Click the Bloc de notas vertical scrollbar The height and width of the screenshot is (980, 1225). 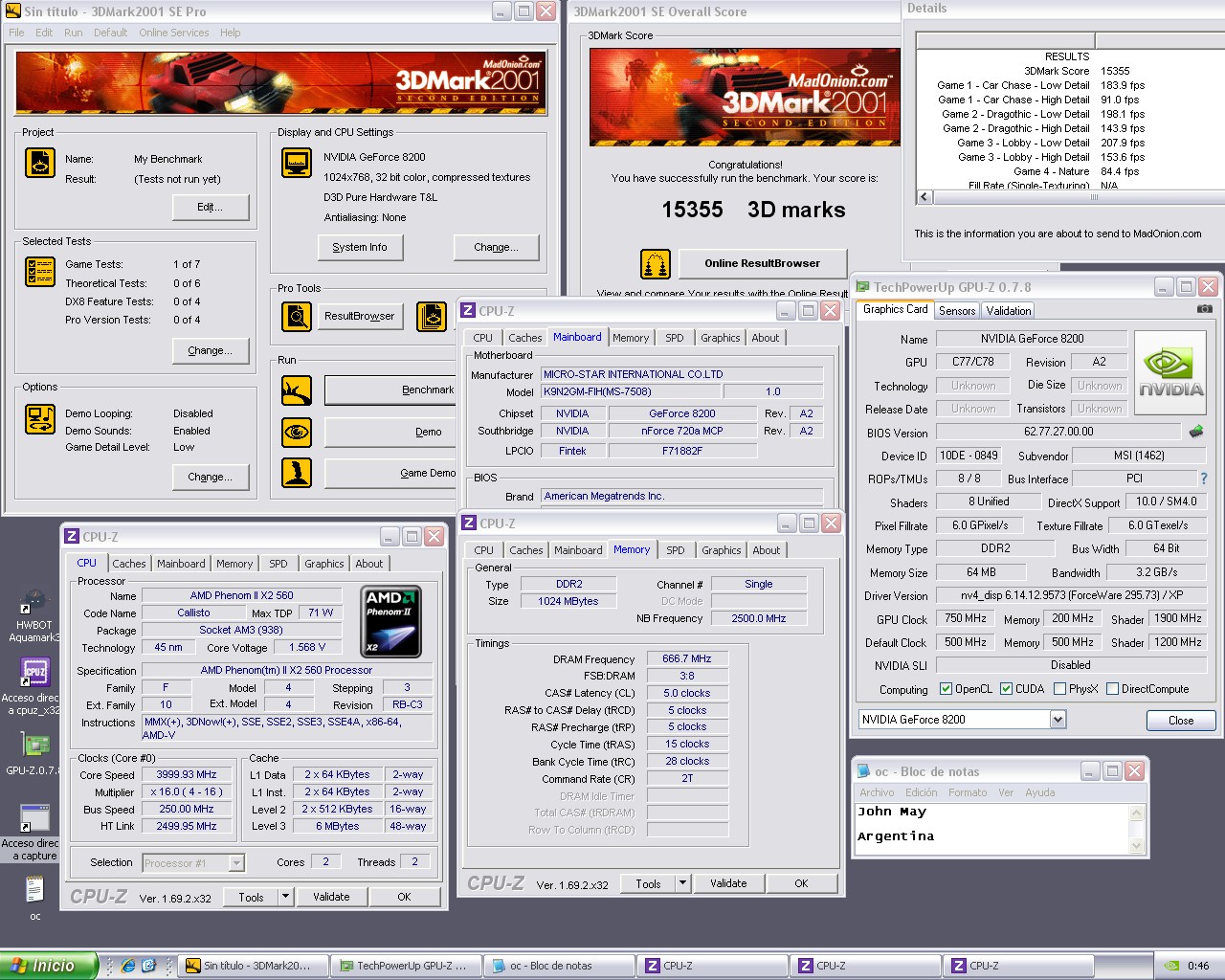click(x=1137, y=829)
